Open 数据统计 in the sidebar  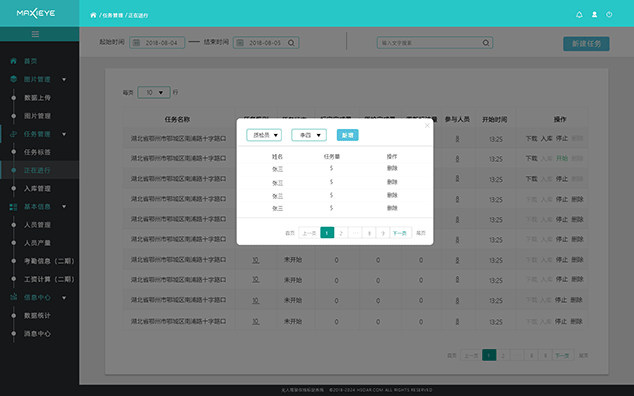(x=37, y=316)
